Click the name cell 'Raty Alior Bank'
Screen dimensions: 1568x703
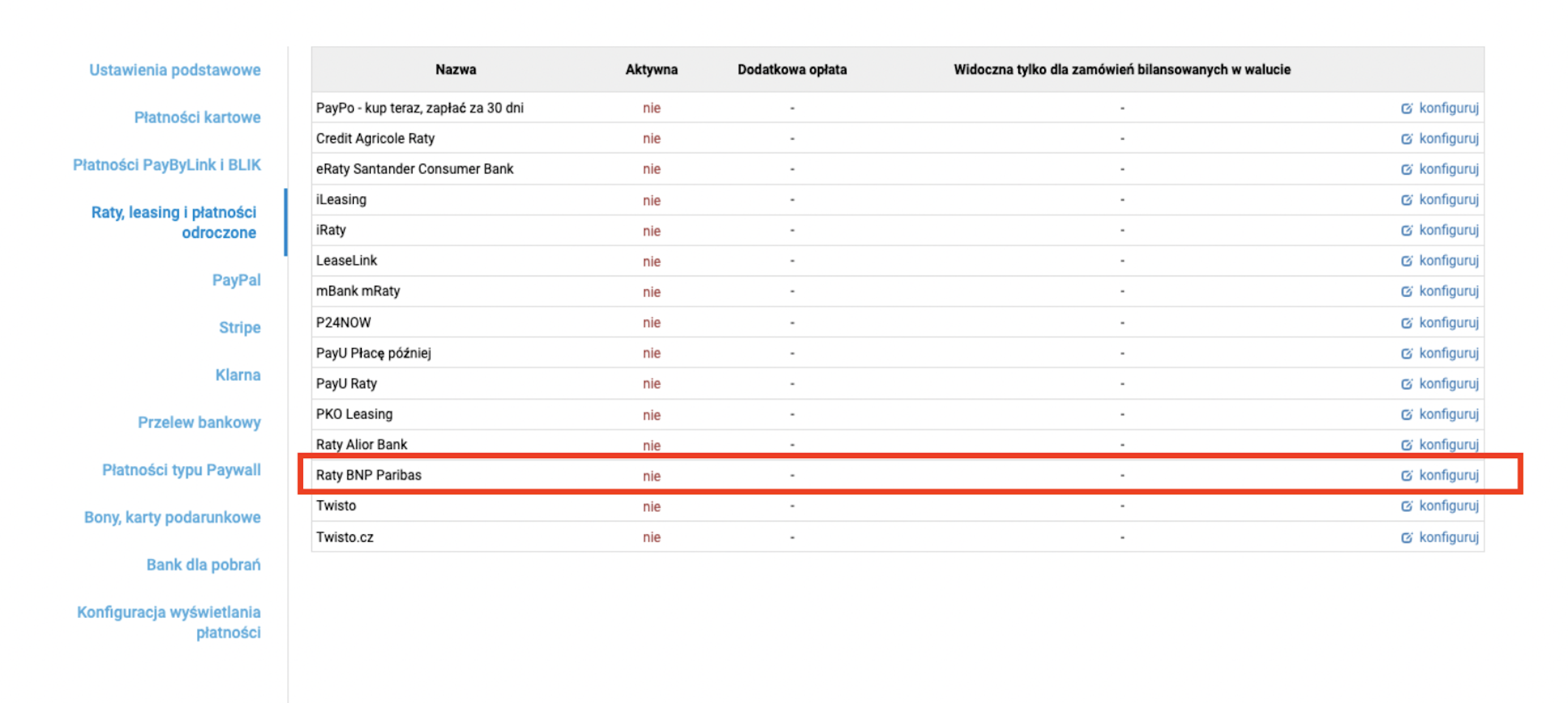tap(362, 444)
